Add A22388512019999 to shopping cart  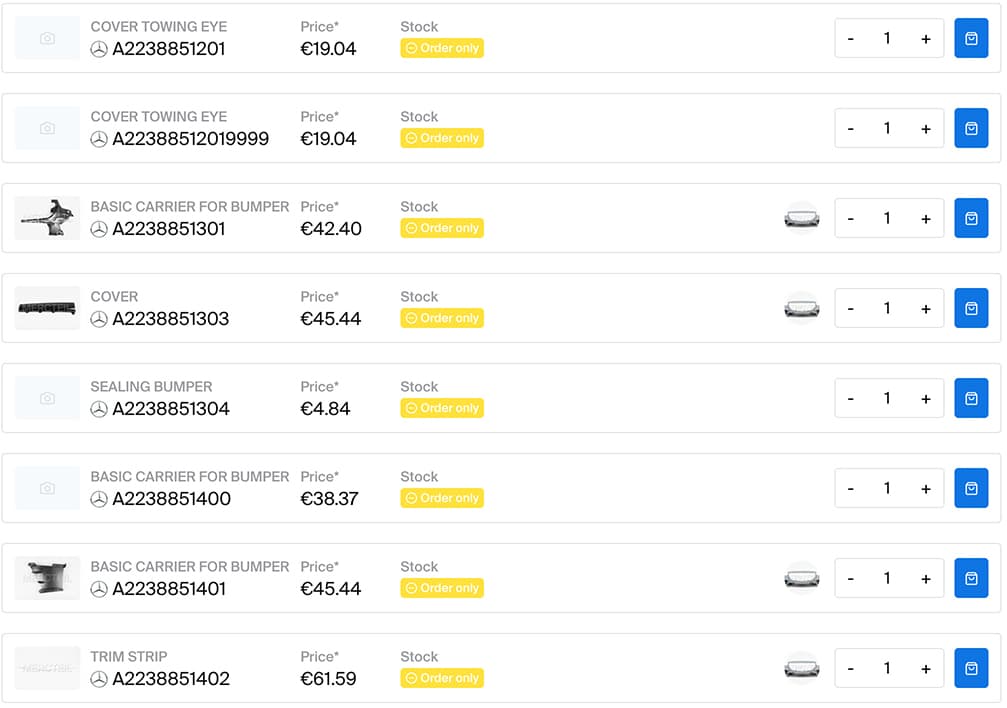(x=970, y=128)
